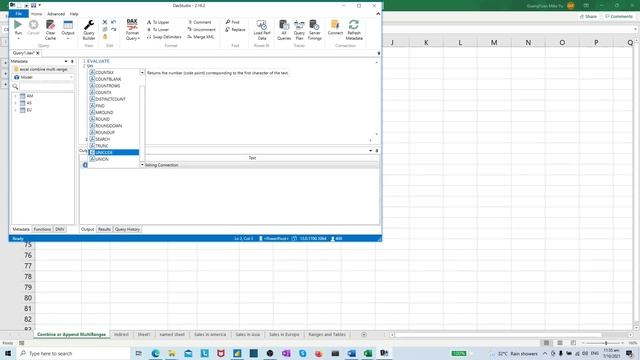Expand the EU table node

(16, 110)
